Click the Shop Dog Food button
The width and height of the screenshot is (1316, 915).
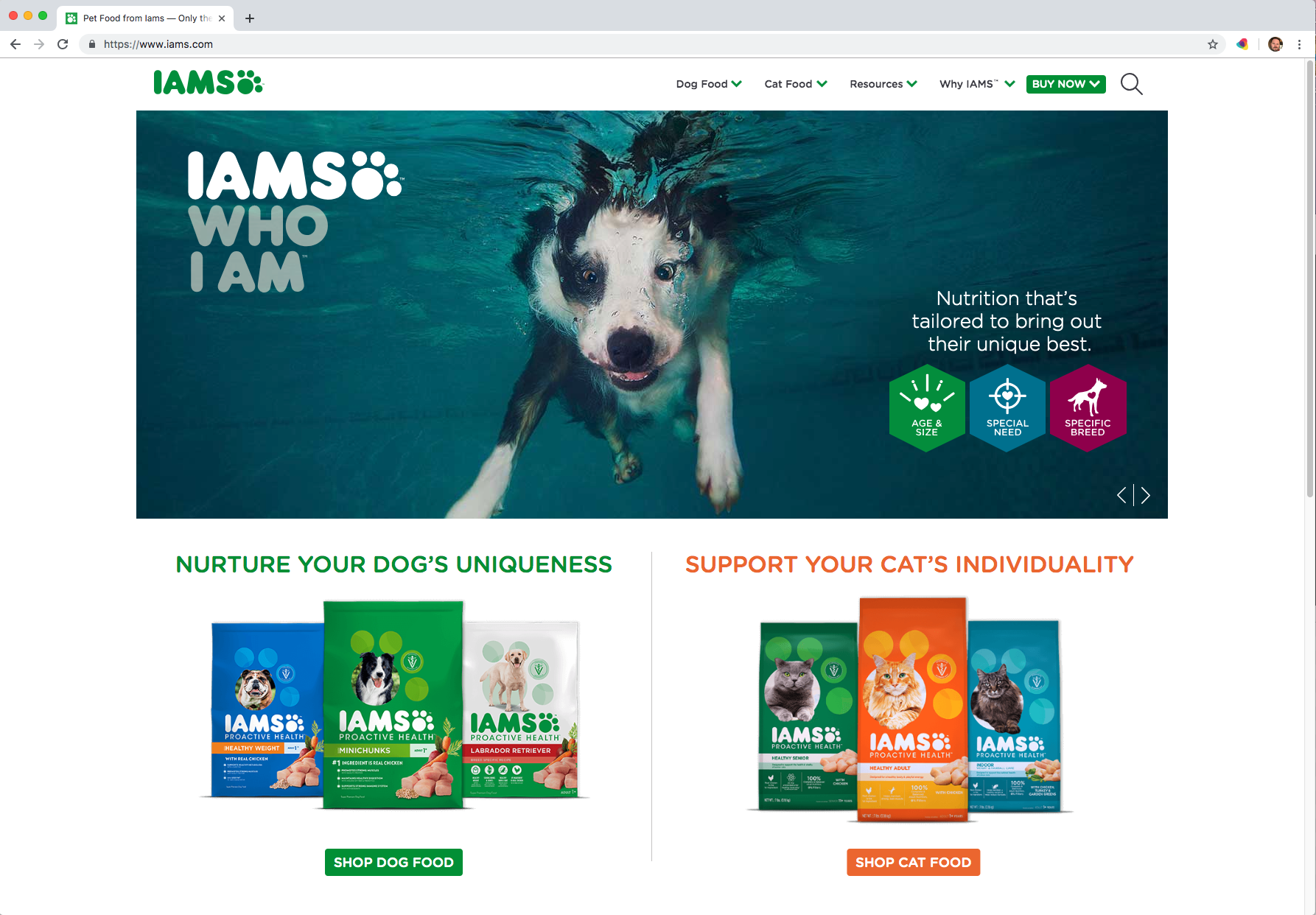[393, 862]
